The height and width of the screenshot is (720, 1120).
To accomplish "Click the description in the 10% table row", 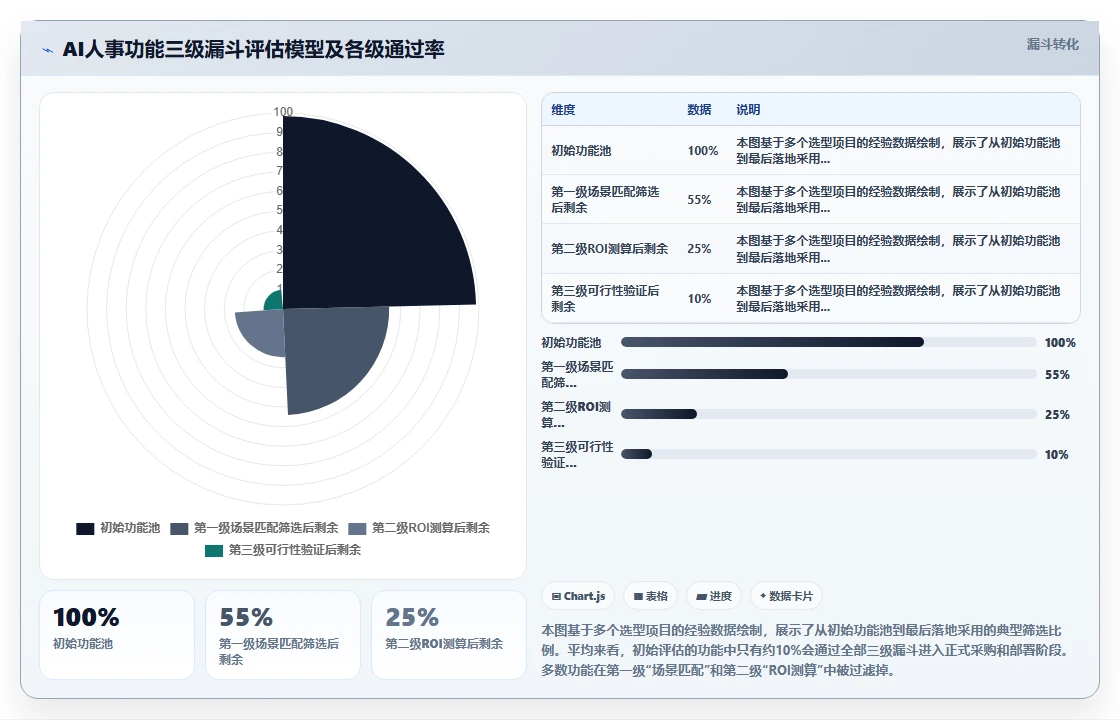I will pos(898,299).
